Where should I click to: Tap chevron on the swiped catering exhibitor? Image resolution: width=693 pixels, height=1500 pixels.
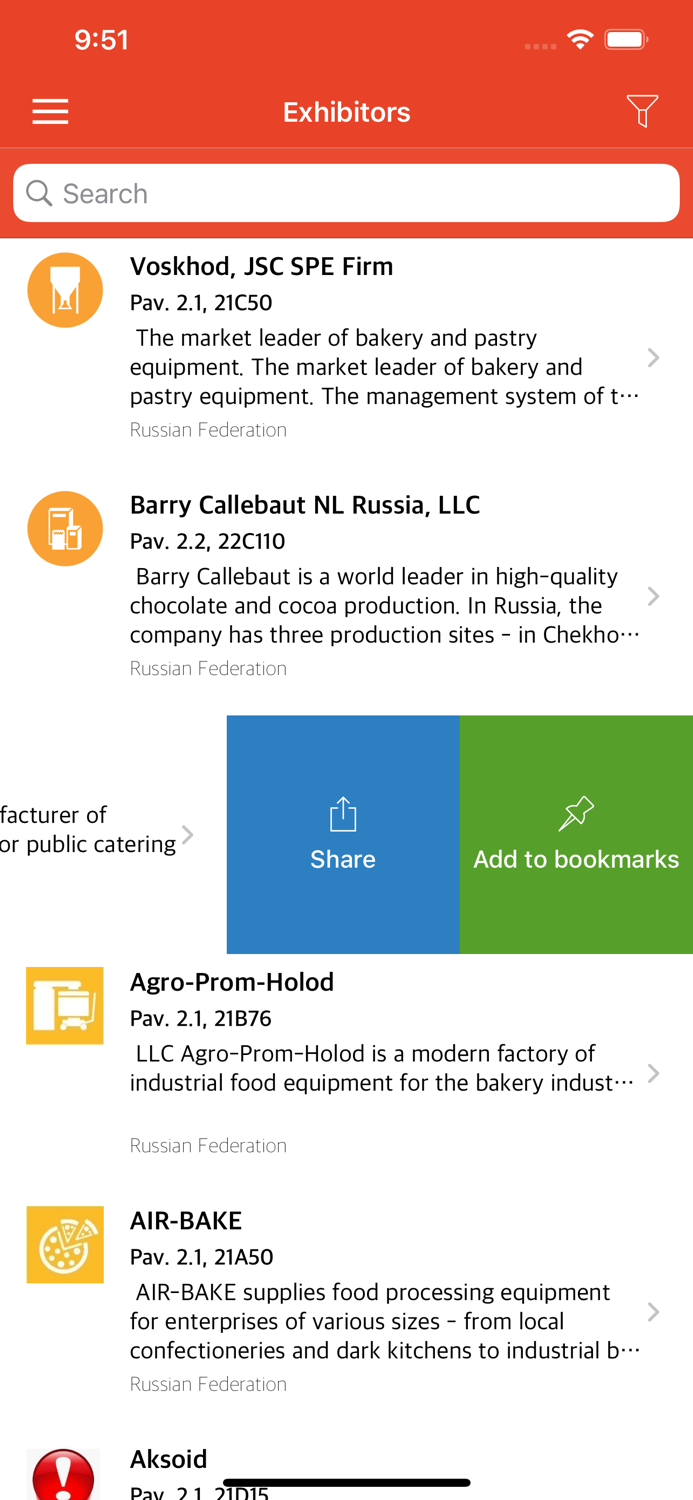pyautogui.click(x=187, y=835)
